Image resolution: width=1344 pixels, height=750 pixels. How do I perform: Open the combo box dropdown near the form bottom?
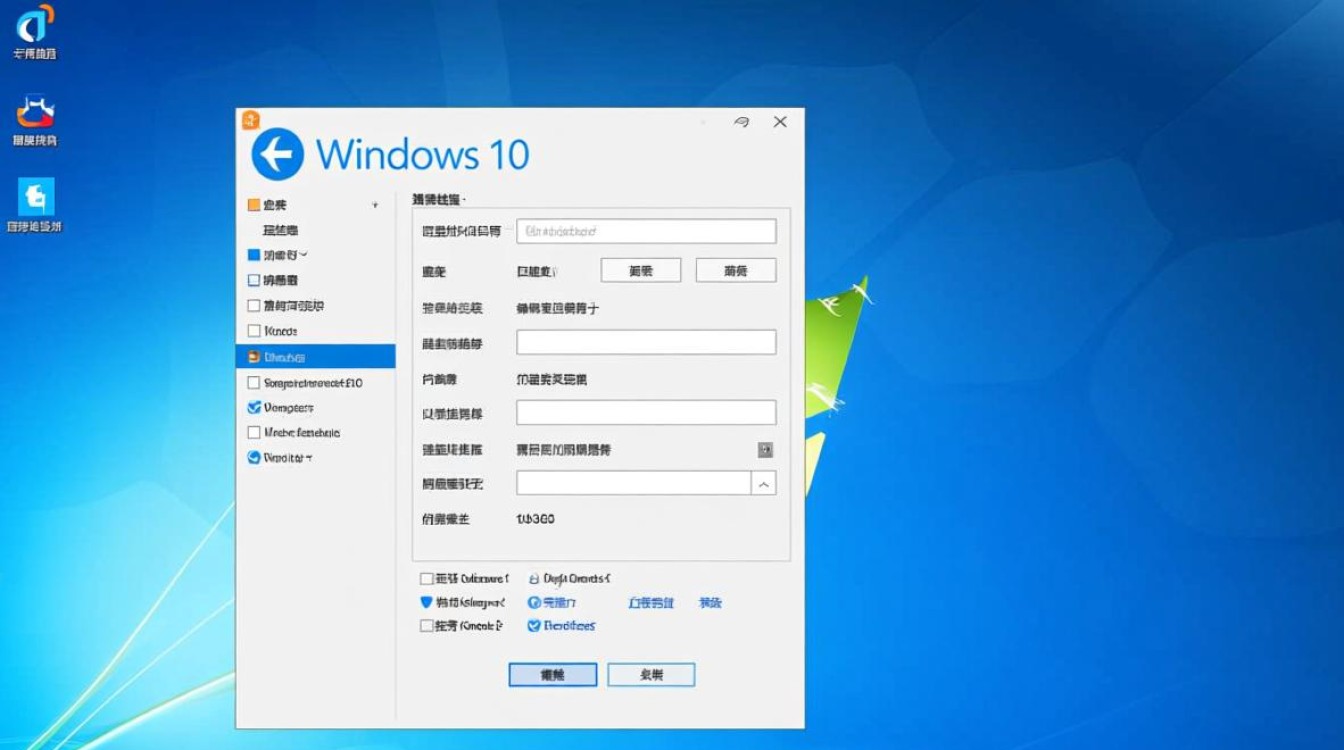pos(766,483)
